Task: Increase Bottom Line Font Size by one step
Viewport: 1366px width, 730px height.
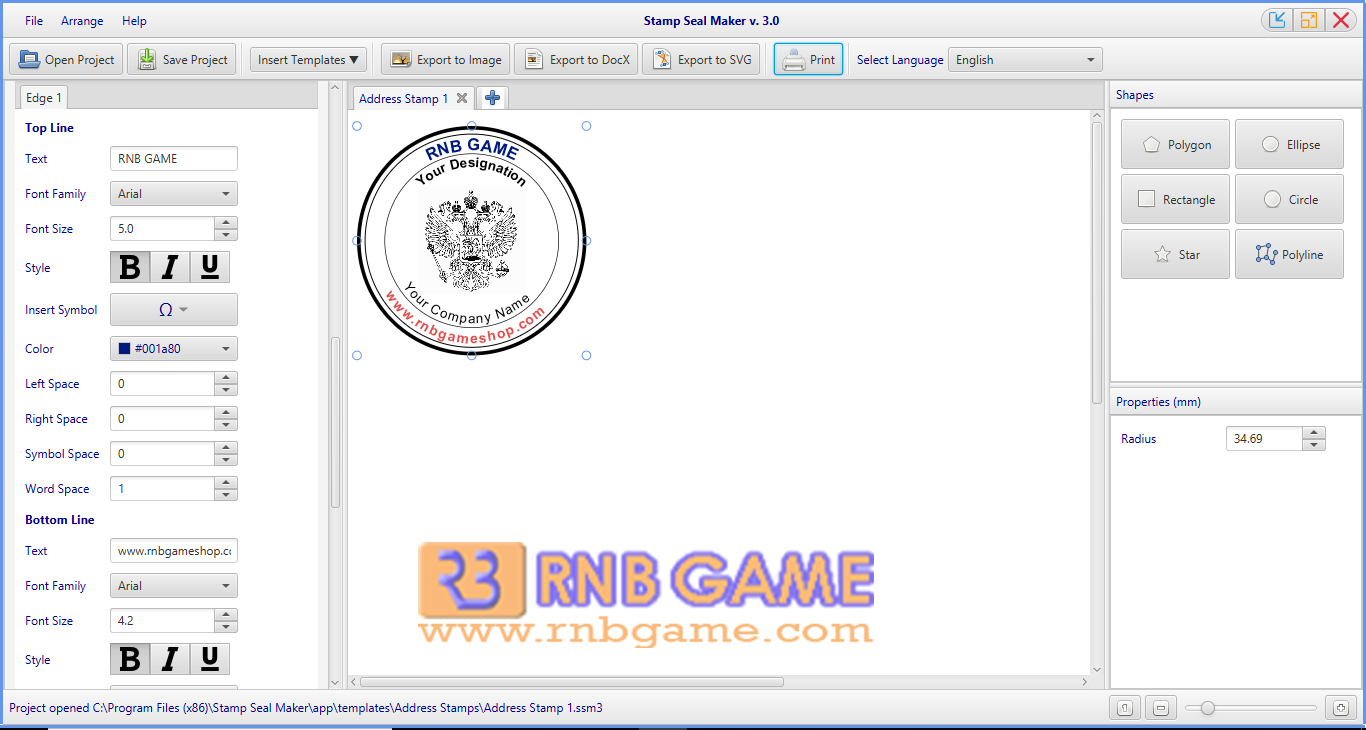Action: [227, 615]
